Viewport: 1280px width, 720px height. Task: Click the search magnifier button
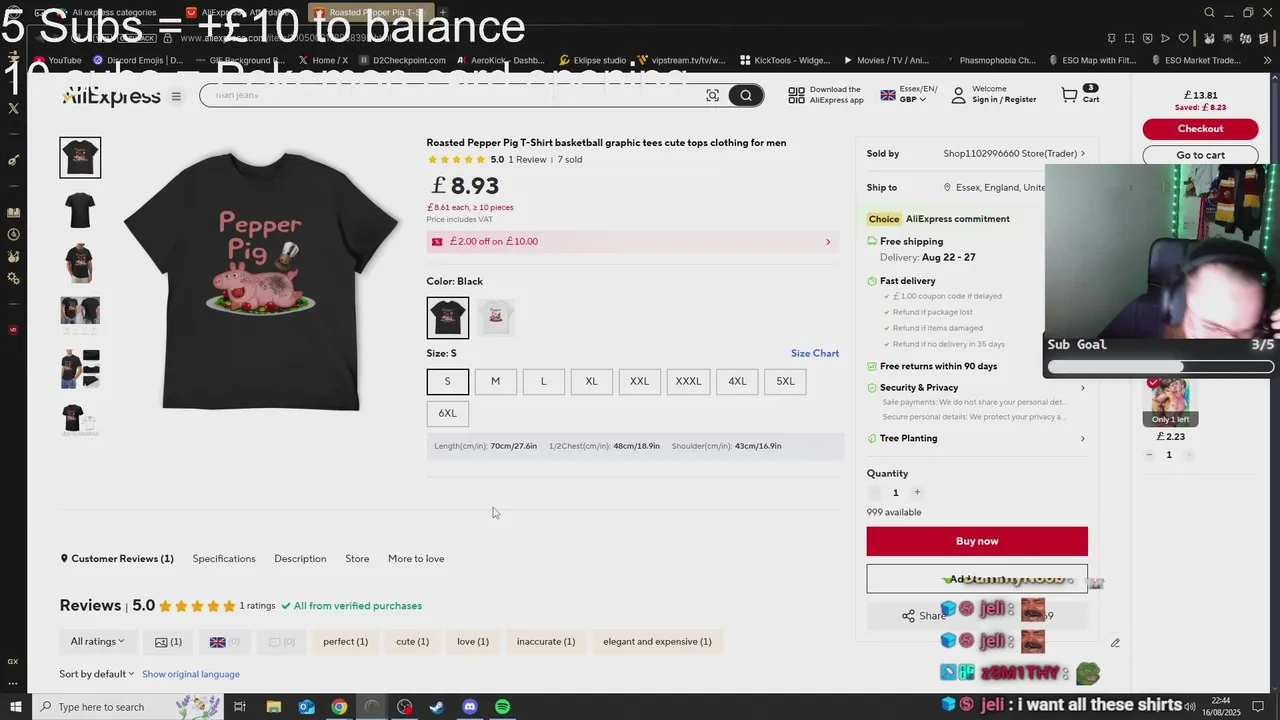(746, 95)
